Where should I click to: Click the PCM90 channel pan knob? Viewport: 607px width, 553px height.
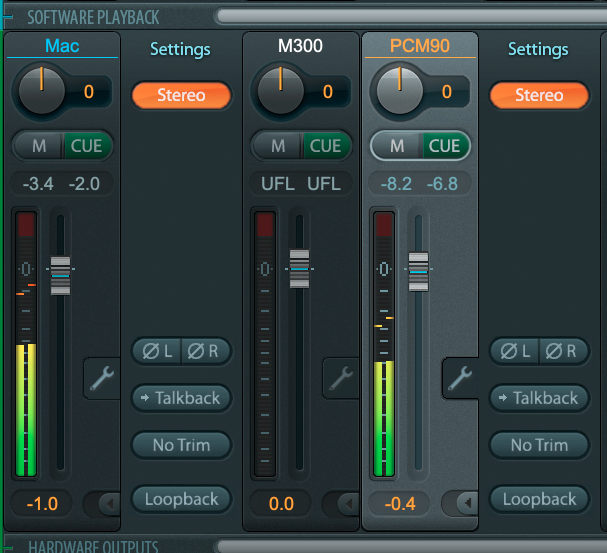coord(400,91)
